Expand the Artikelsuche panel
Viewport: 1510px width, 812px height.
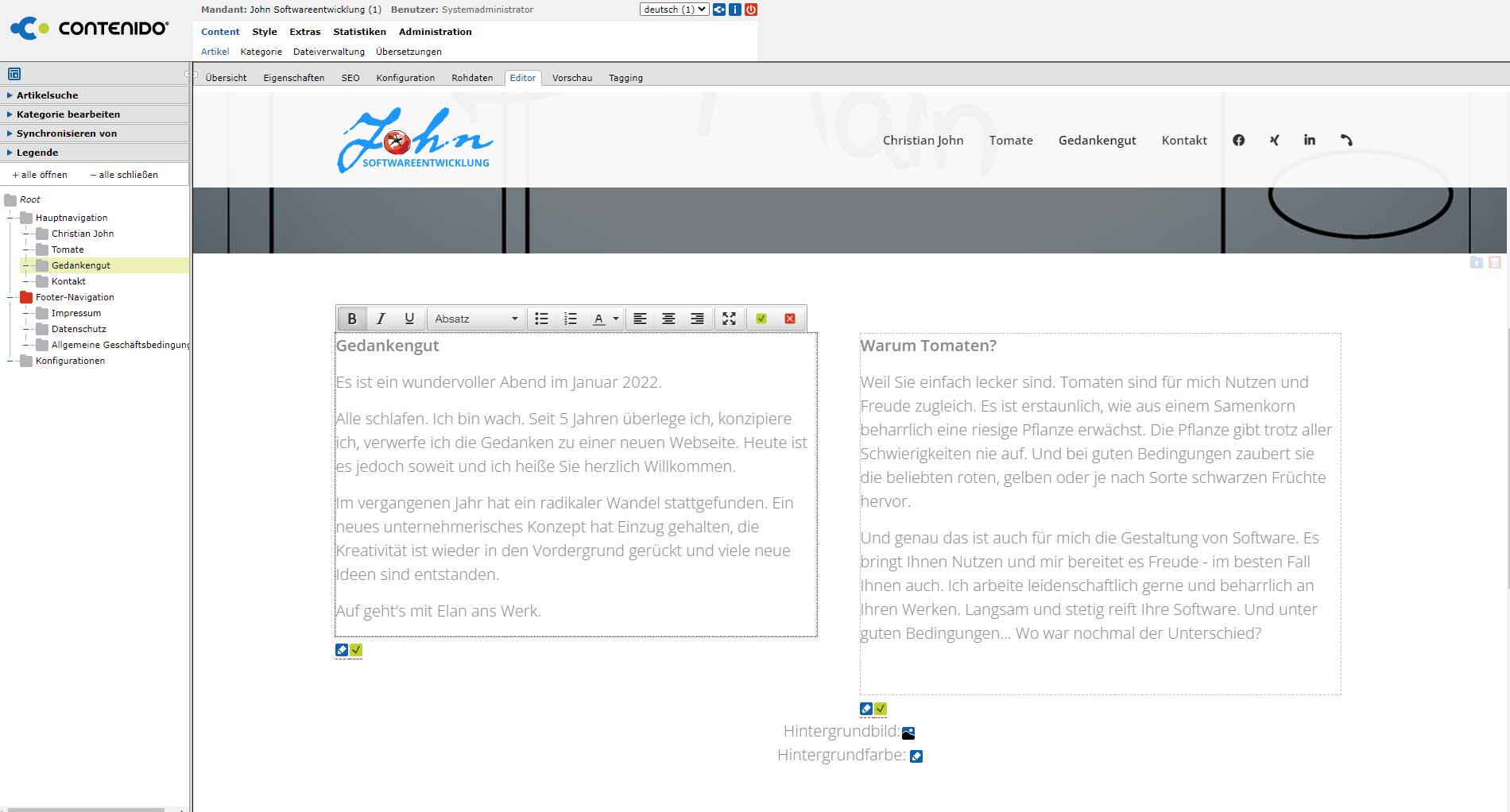[95, 95]
